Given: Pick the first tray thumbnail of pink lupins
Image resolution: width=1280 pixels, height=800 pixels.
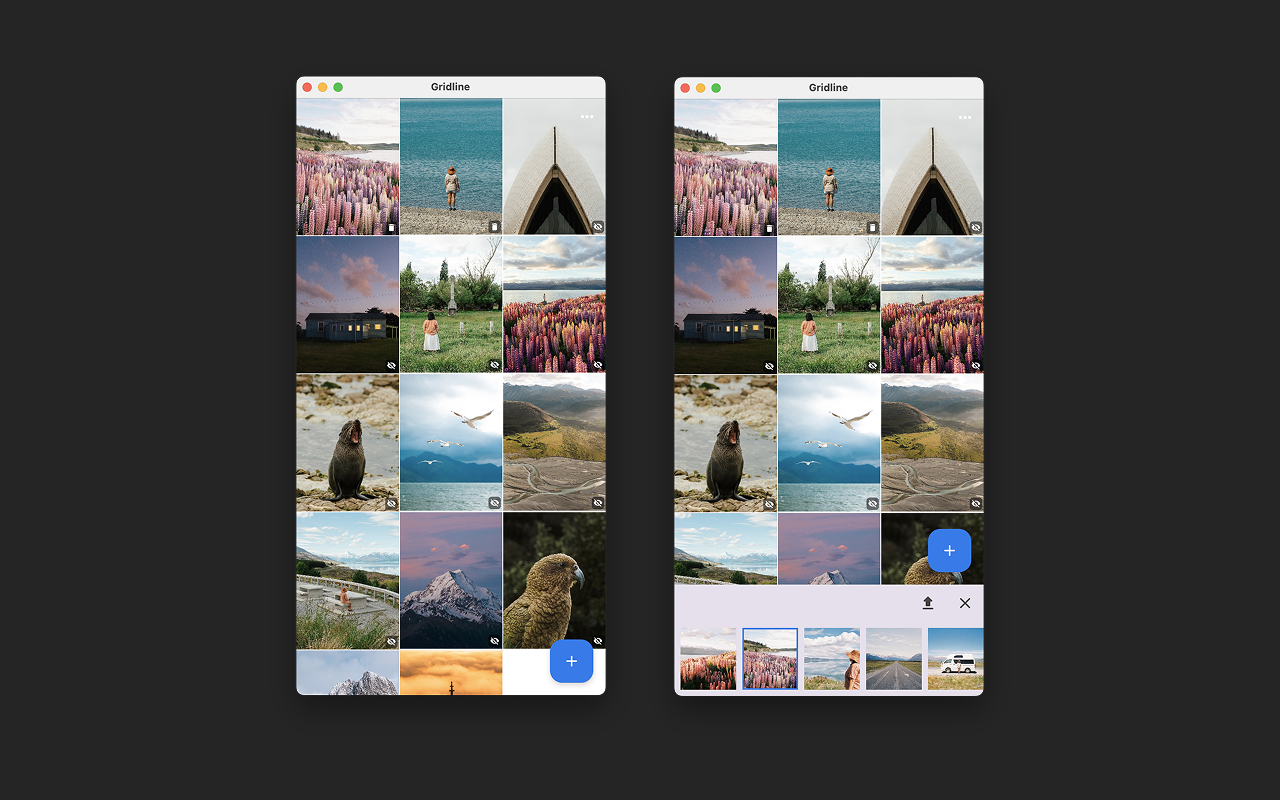Looking at the screenshot, I should click(x=708, y=659).
